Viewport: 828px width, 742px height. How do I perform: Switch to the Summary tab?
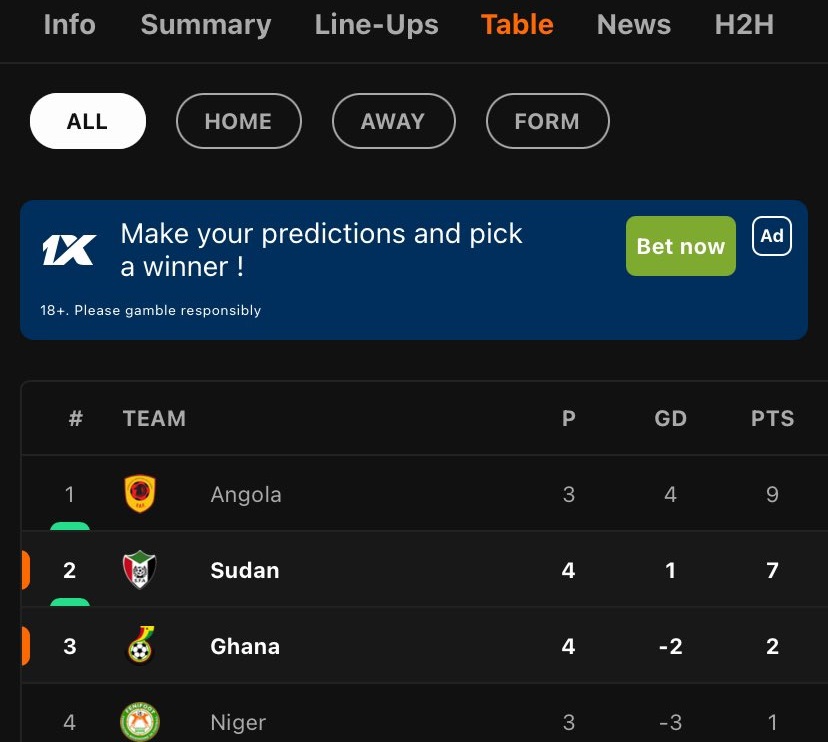pyautogui.click(x=206, y=25)
